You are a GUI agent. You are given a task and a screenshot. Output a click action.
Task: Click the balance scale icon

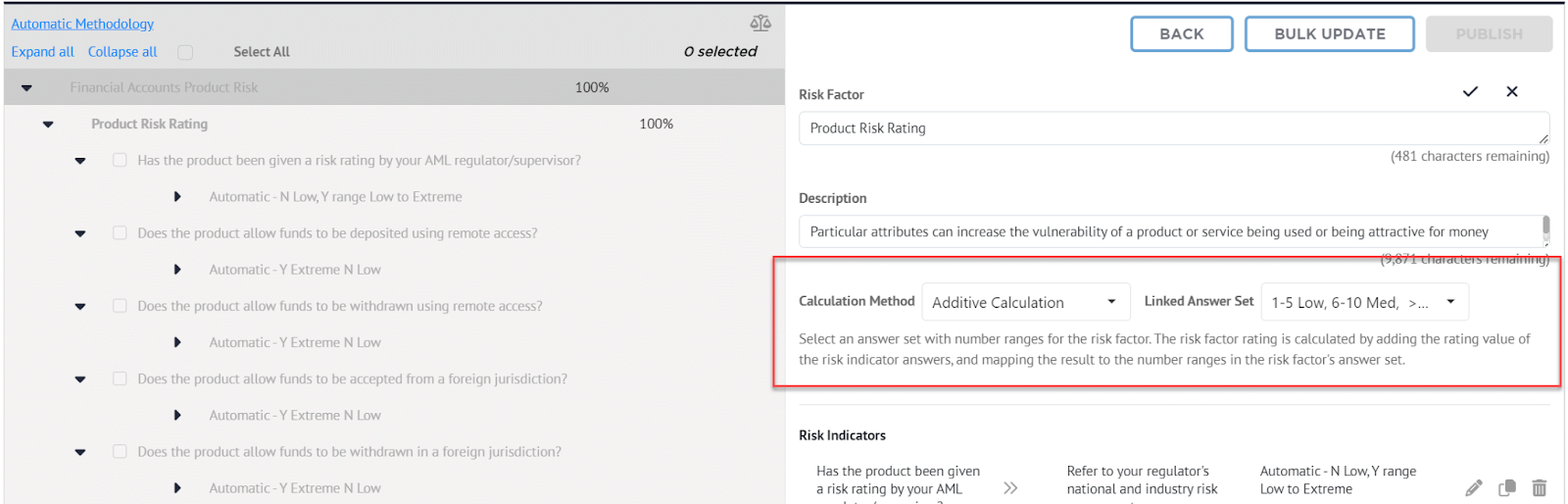coord(760,23)
